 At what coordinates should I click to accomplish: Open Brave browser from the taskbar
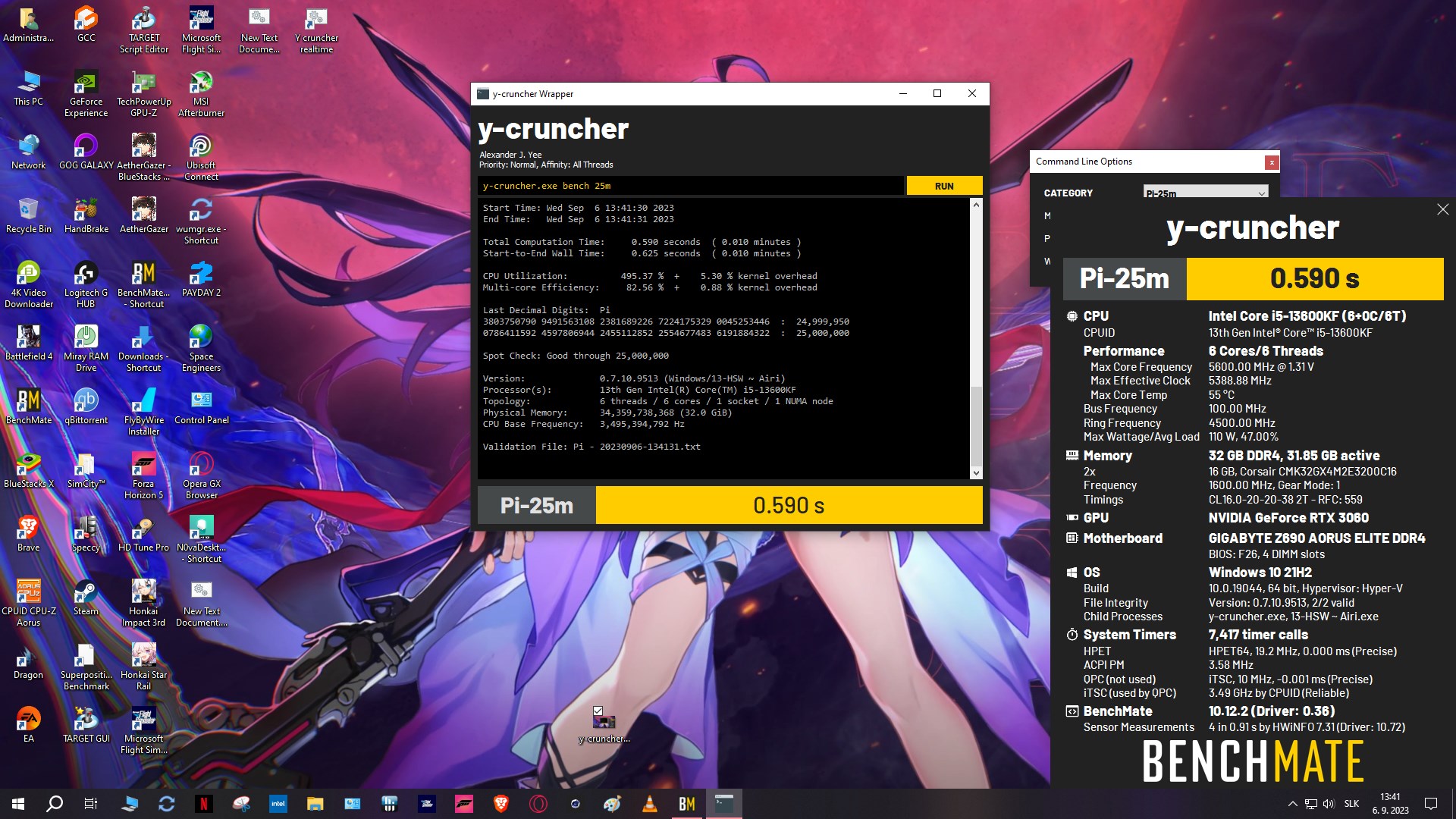(500, 804)
